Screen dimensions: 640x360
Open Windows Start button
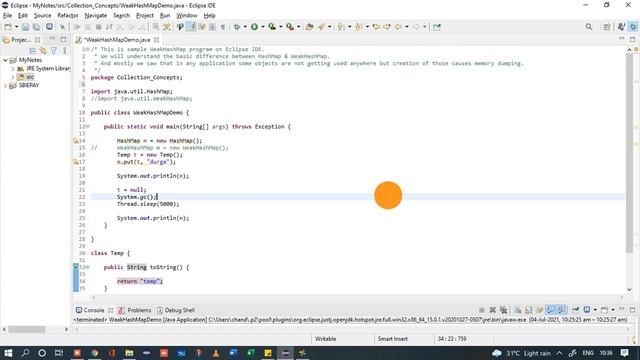point(8,353)
